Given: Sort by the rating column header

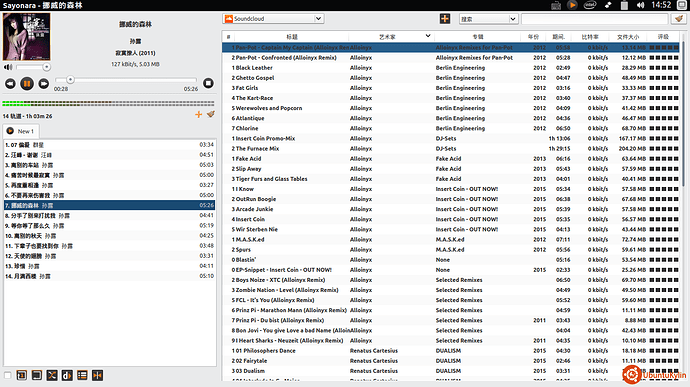Looking at the screenshot, I should tap(663, 37).
